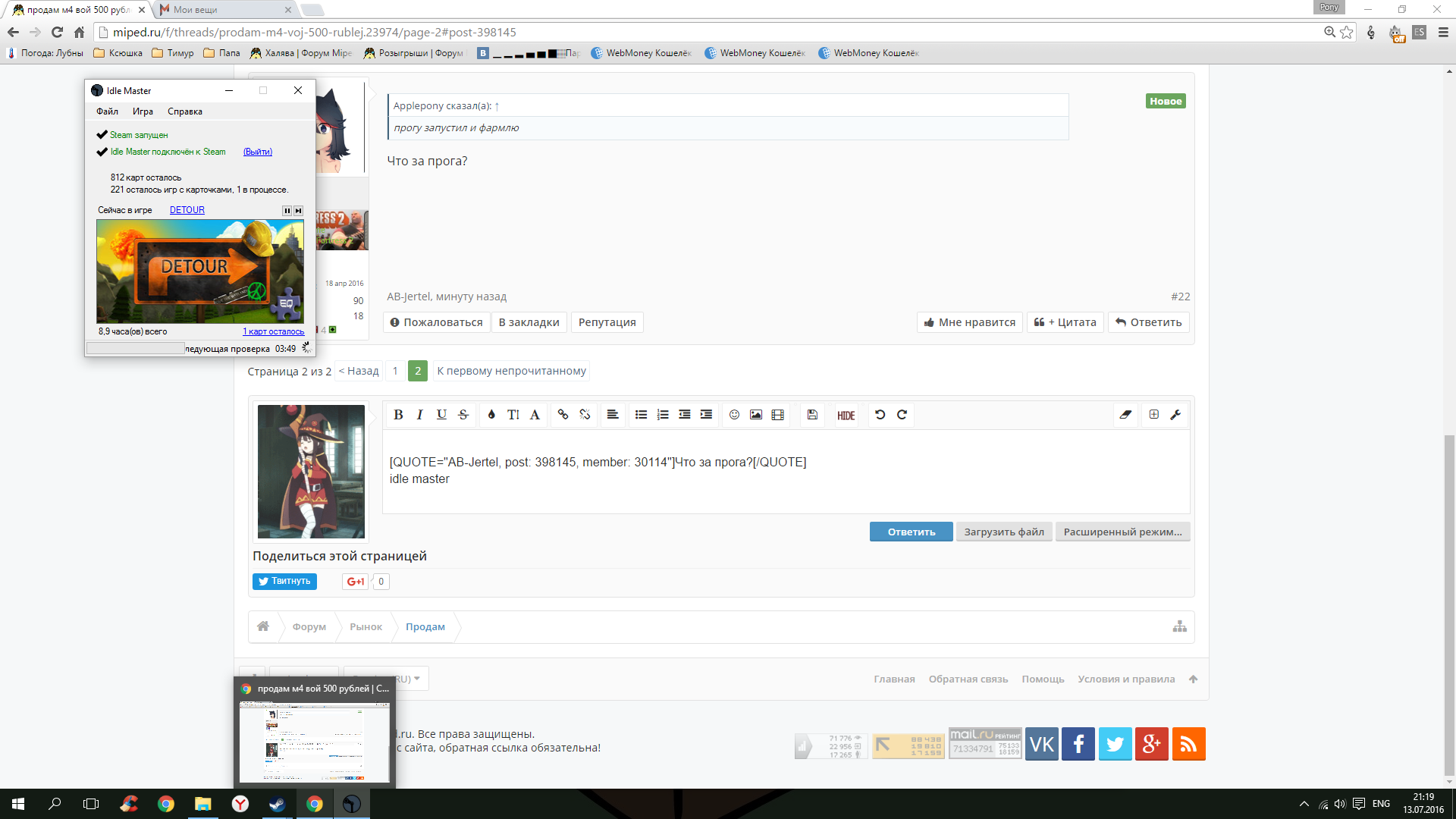Image resolution: width=1456 pixels, height=819 pixels.
Task: Like the post with Мне нравится
Action: tap(970, 322)
